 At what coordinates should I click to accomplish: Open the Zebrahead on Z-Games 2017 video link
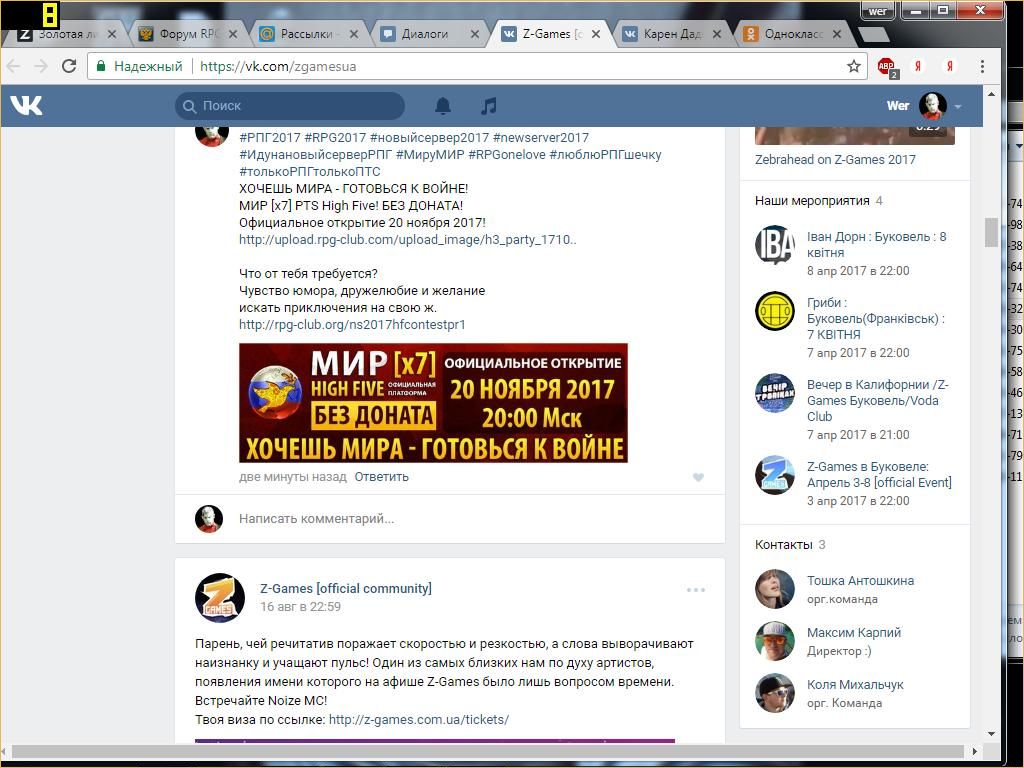pos(835,159)
